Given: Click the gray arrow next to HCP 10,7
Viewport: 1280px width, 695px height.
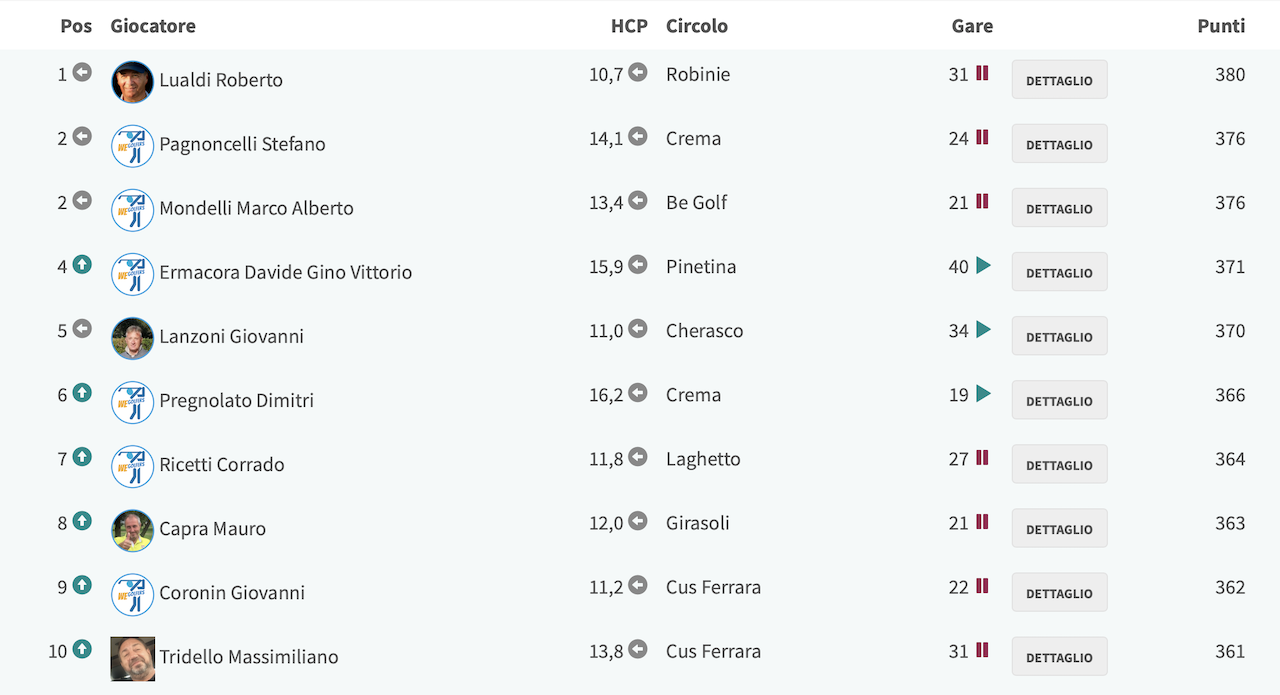Looking at the screenshot, I should tap(638, 73).
